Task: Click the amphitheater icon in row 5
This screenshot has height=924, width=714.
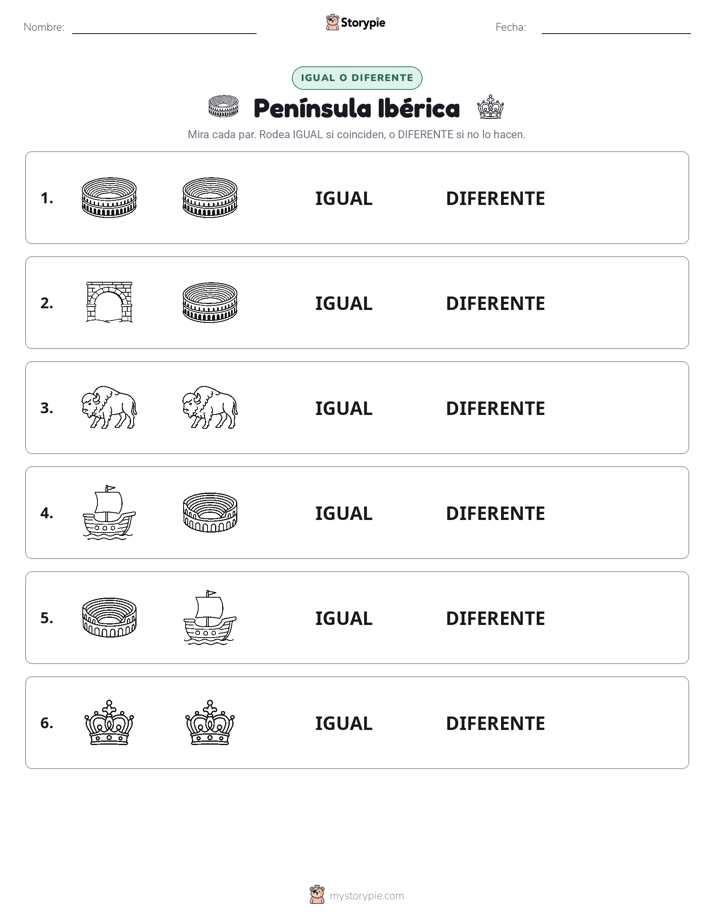Action: point(109,617)
